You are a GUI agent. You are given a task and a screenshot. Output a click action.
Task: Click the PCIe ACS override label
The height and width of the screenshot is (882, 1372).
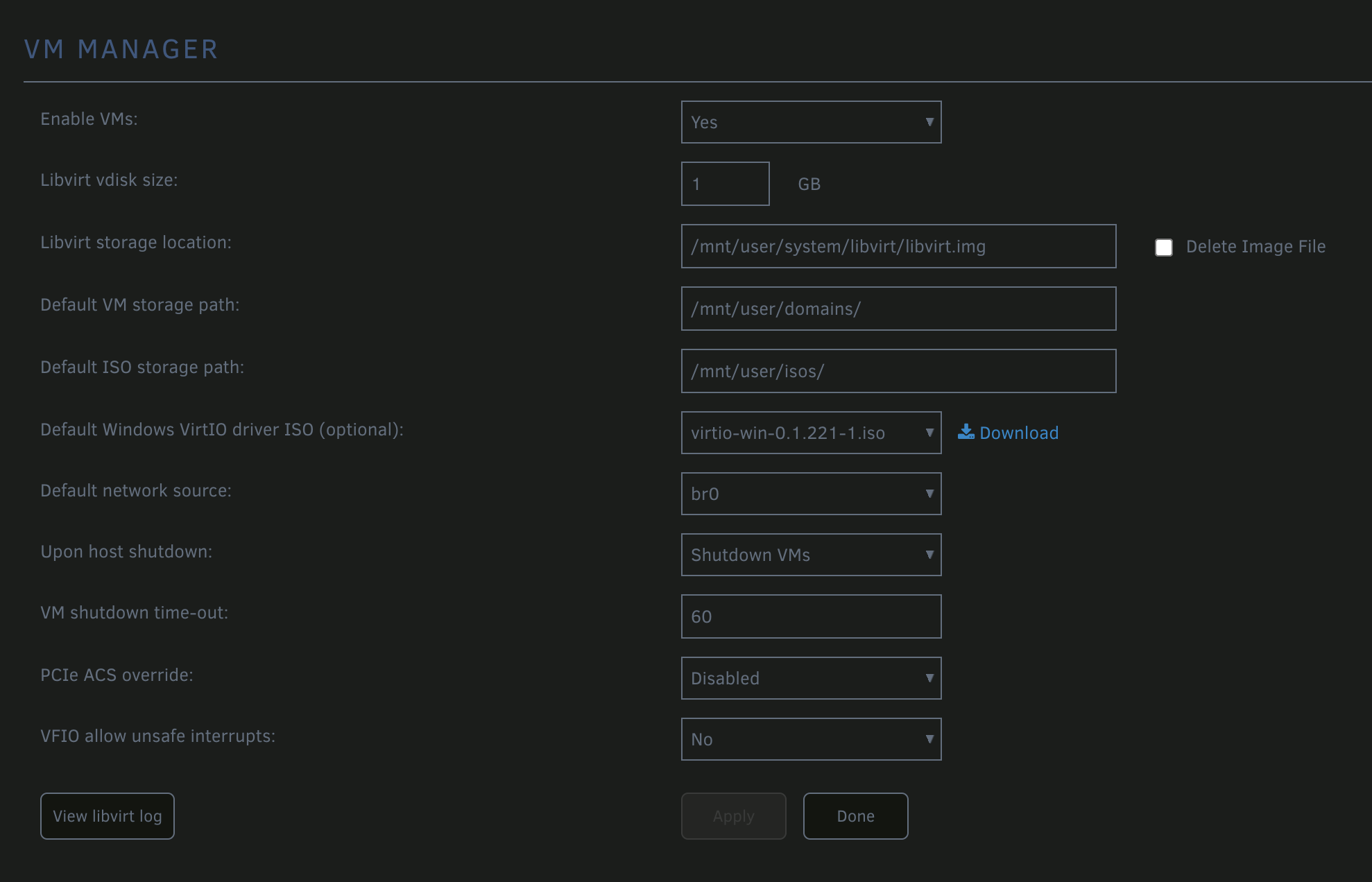tap(117, 675)
